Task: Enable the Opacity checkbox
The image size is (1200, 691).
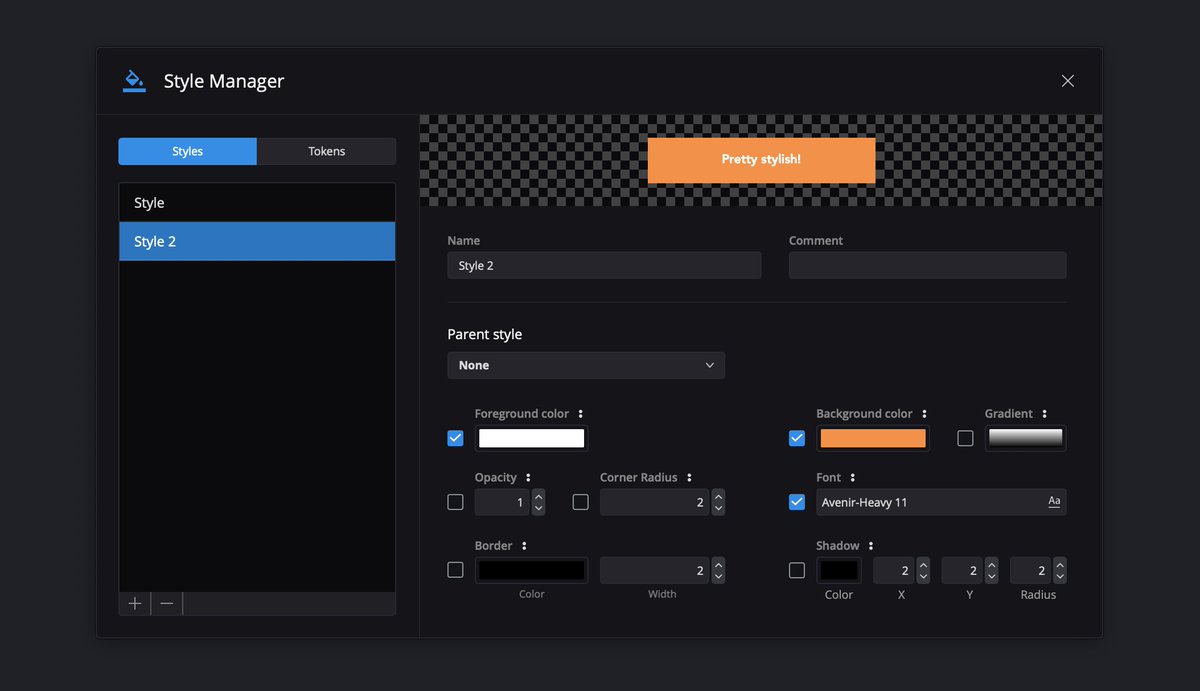Action: [x=455, y=502]
